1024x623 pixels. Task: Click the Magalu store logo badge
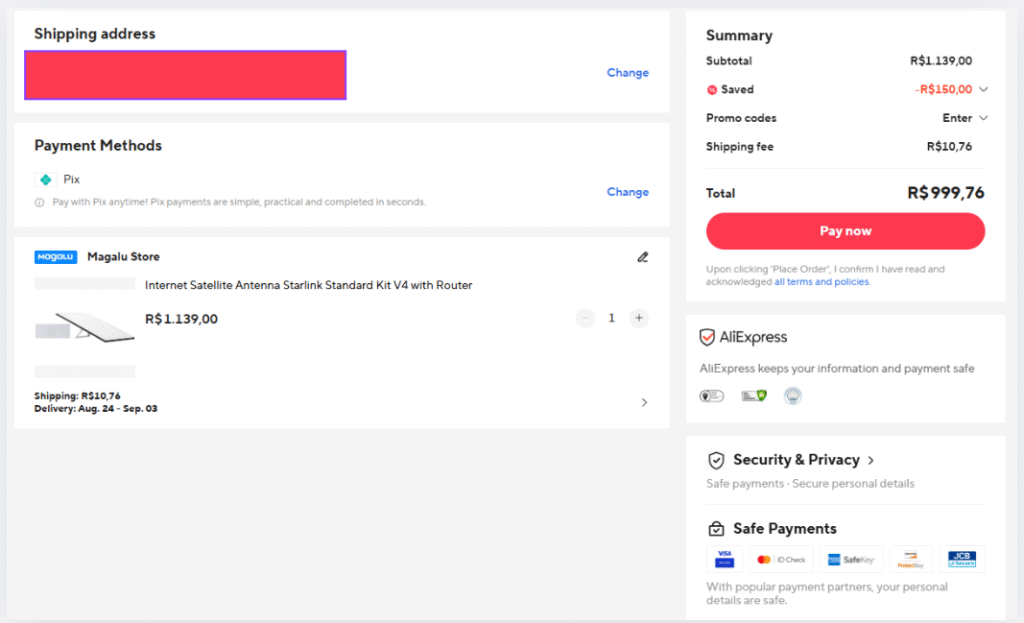pyautogui.click(x=56, y=257)
